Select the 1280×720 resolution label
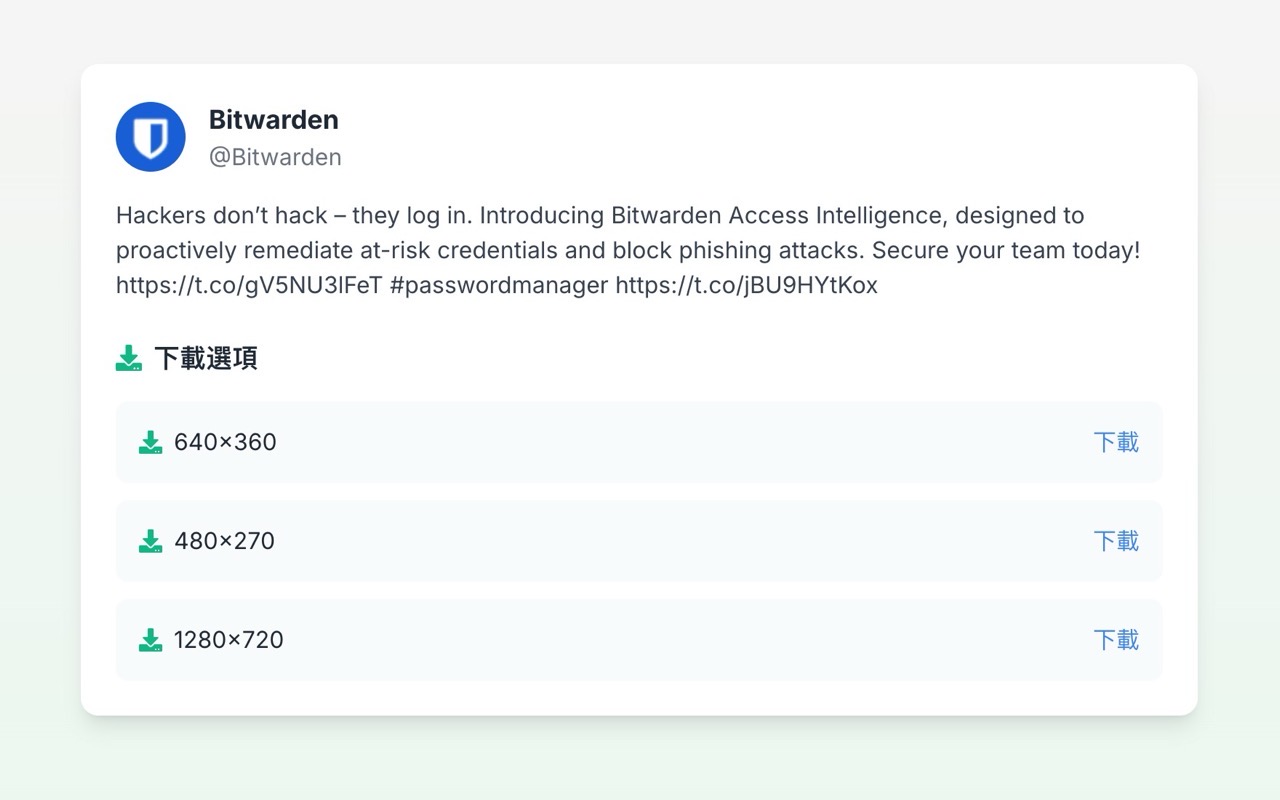This screenshot has width=1280, height=800. point(229,640)
